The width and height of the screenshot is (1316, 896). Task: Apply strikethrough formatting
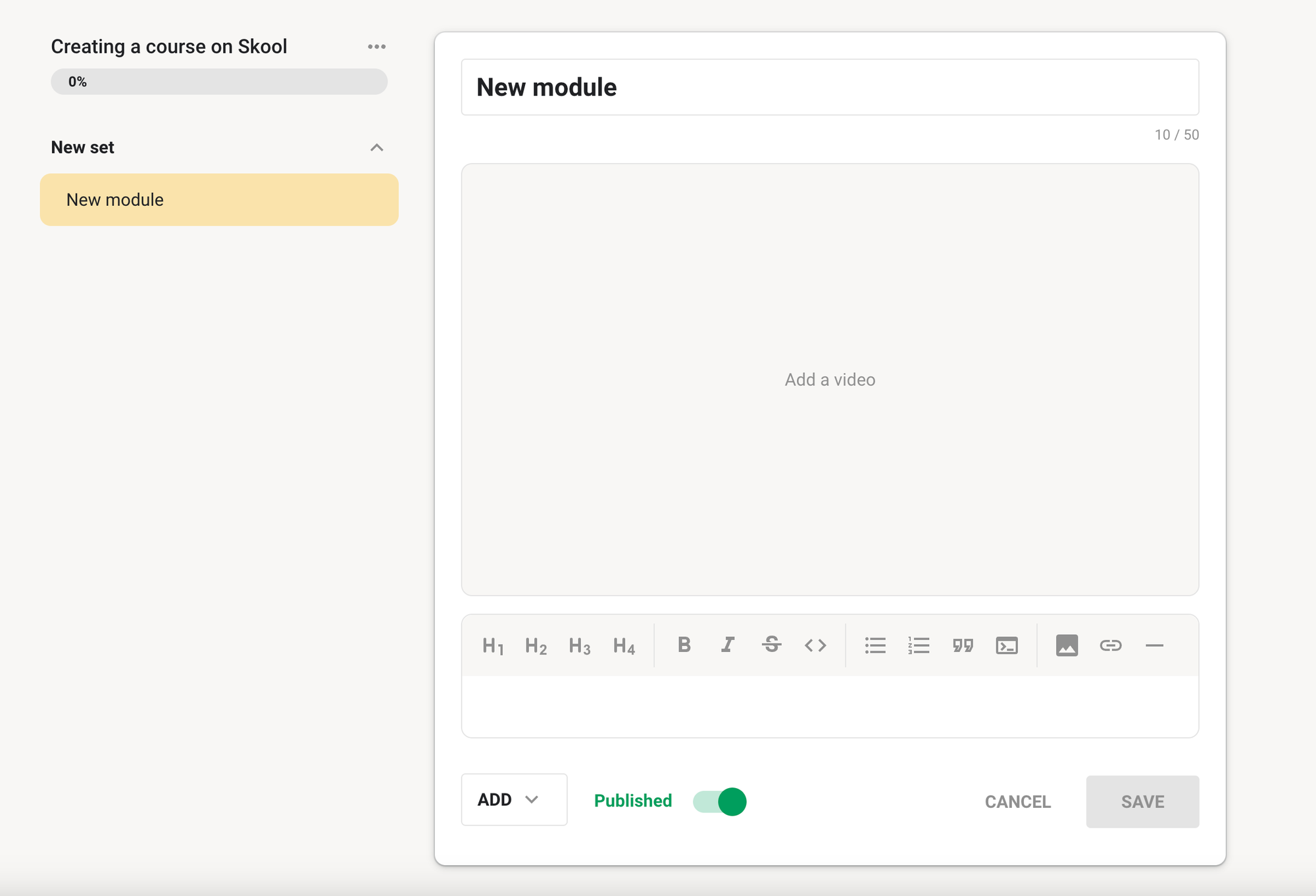pos(772,645)
